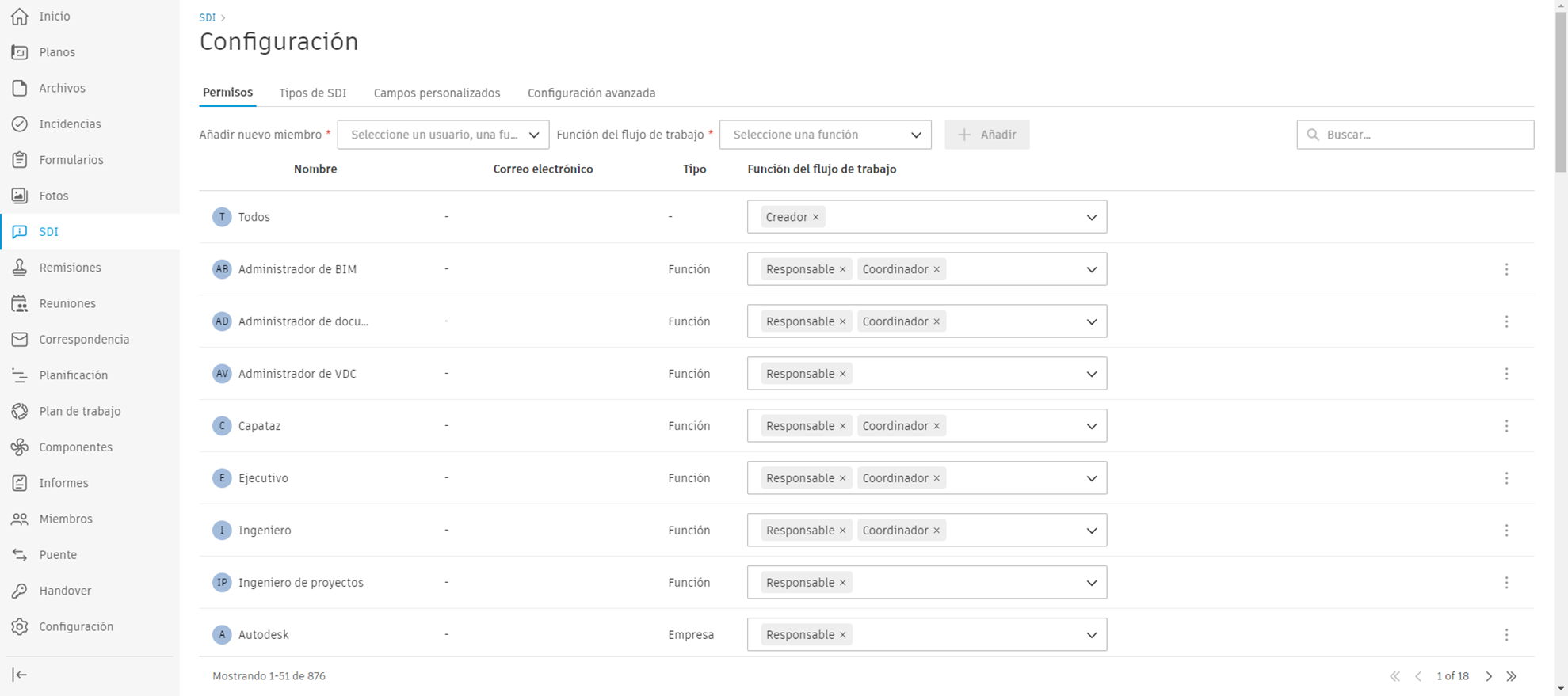This screenshot has height=696, width=1568.
Task: Go to next page of members
Action: [x=1489, y=676]
